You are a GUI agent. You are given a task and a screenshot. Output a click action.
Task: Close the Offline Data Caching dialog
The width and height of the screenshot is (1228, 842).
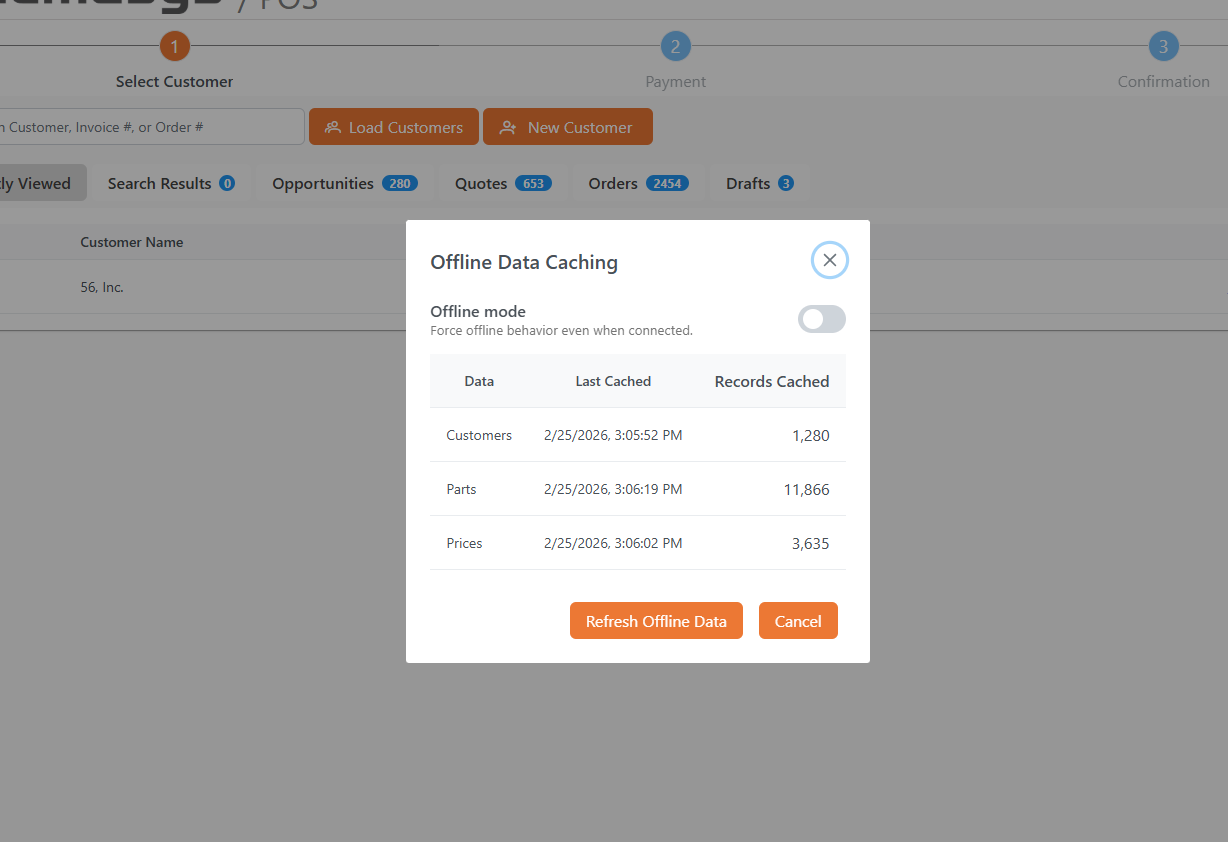pos(829,260)
